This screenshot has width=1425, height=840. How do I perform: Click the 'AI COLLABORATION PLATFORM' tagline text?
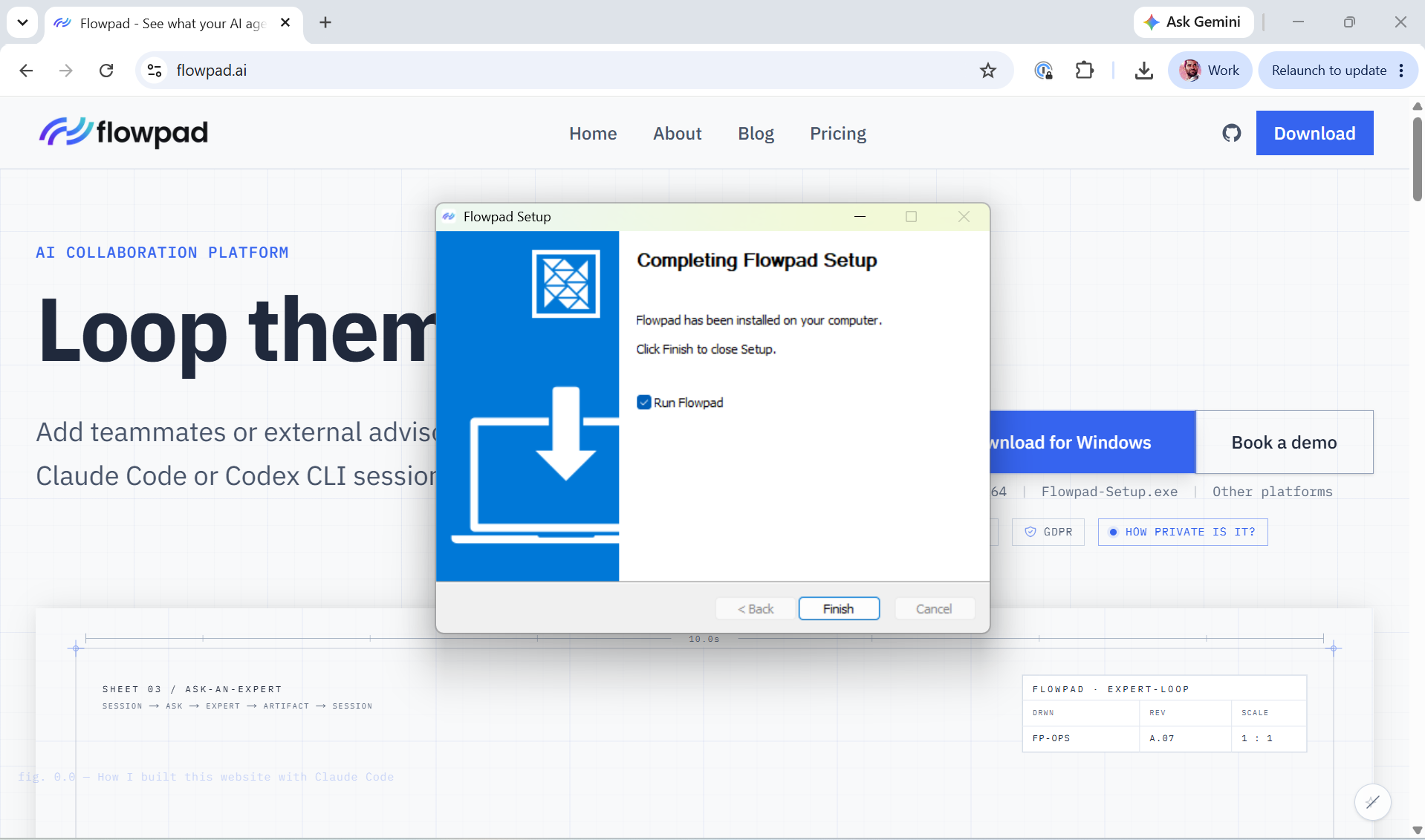[x=162, y=253]
